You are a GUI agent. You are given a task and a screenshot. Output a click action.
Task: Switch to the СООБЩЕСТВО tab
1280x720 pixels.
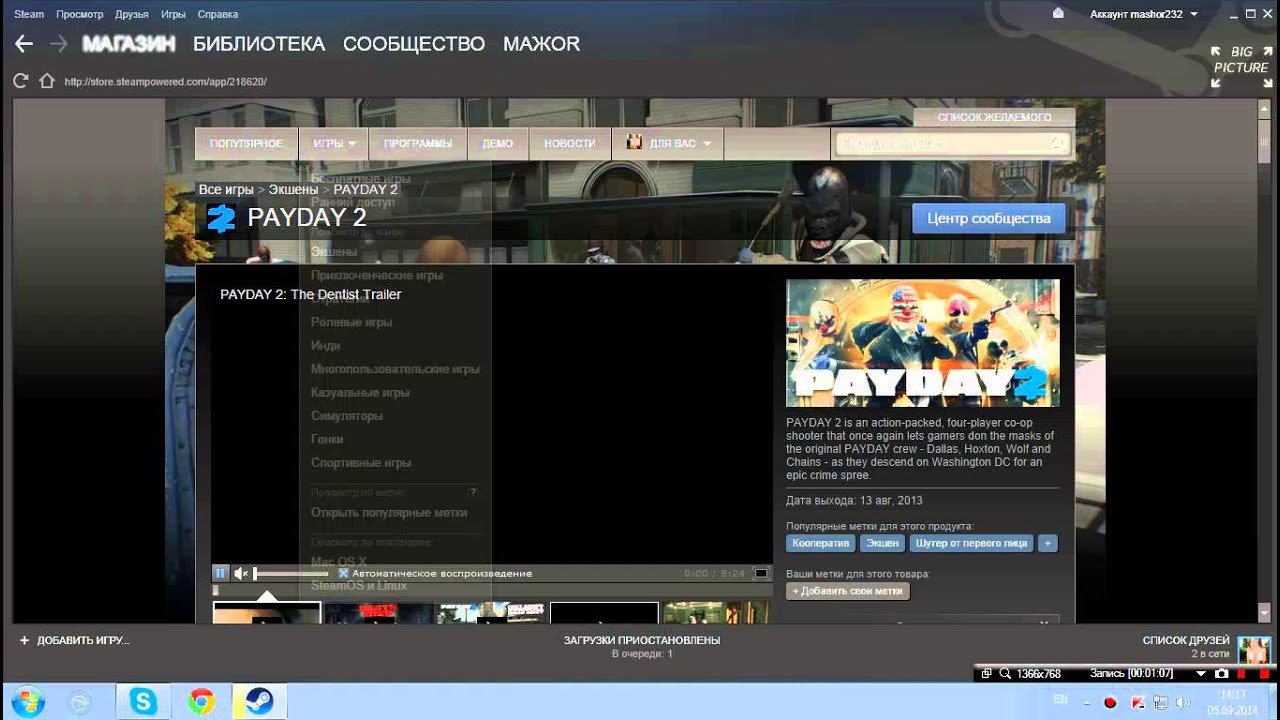click(x=414, y=44)
